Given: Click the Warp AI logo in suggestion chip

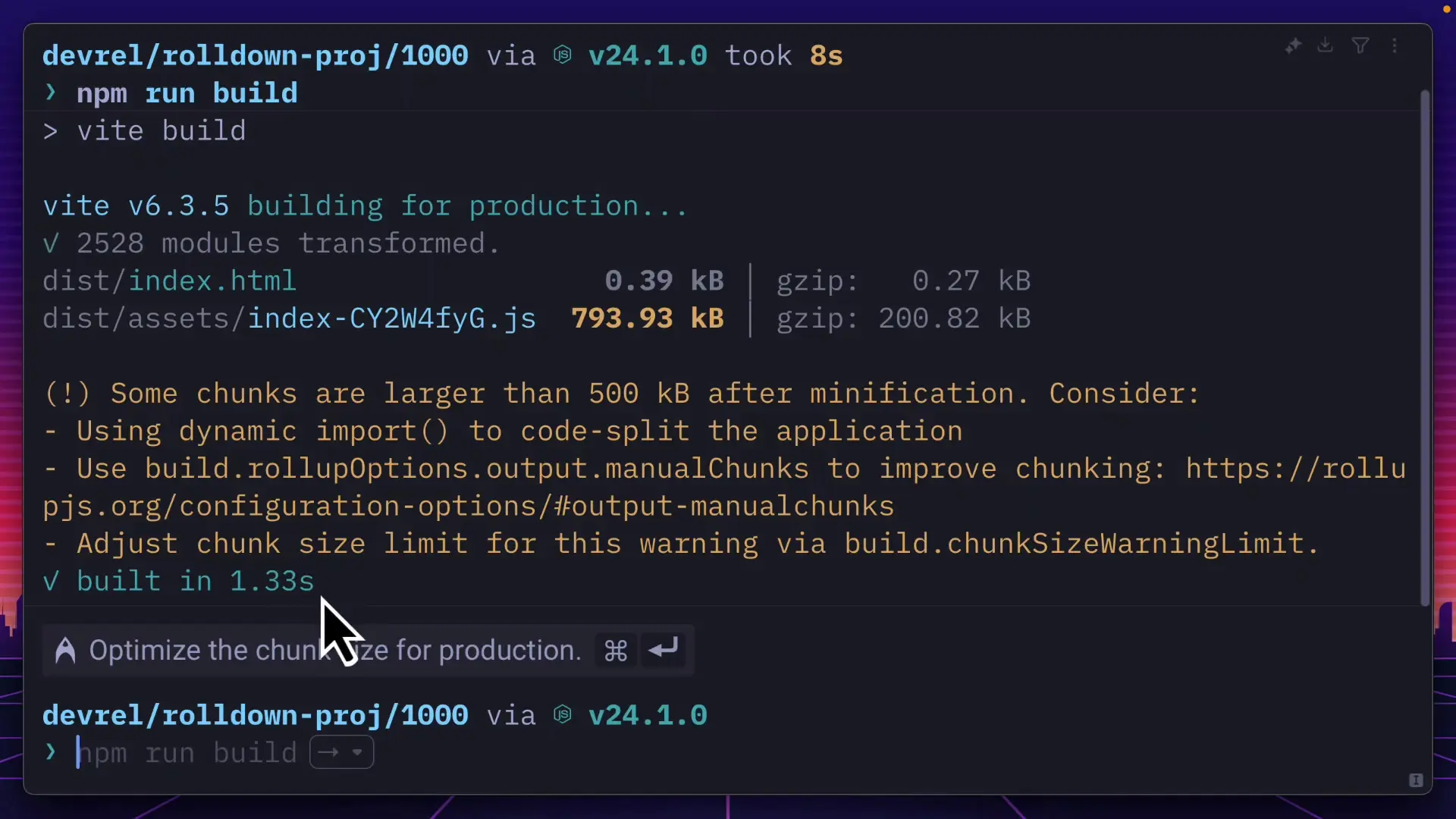Looking at the screenshot, I should (x=65, y=650).
